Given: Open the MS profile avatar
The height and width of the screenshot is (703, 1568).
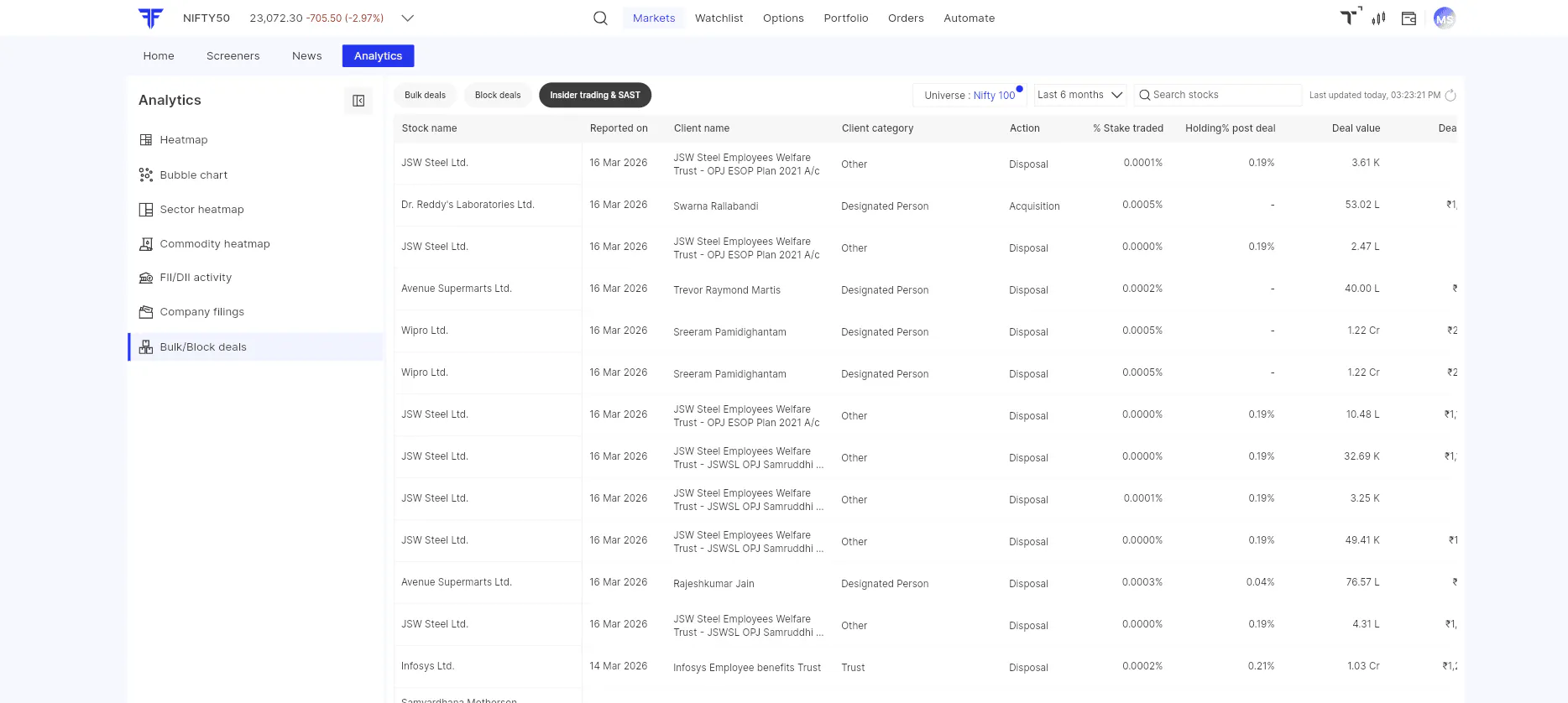Looking at the screenshot, I should tap(1444, 18).
